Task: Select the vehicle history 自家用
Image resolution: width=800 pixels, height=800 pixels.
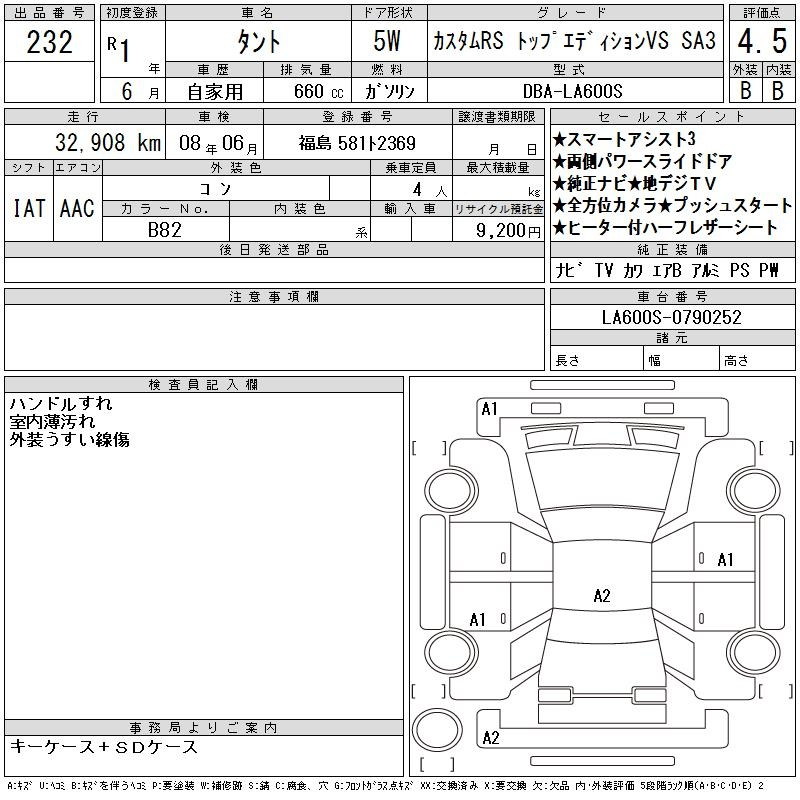Action: pos(215,92)
